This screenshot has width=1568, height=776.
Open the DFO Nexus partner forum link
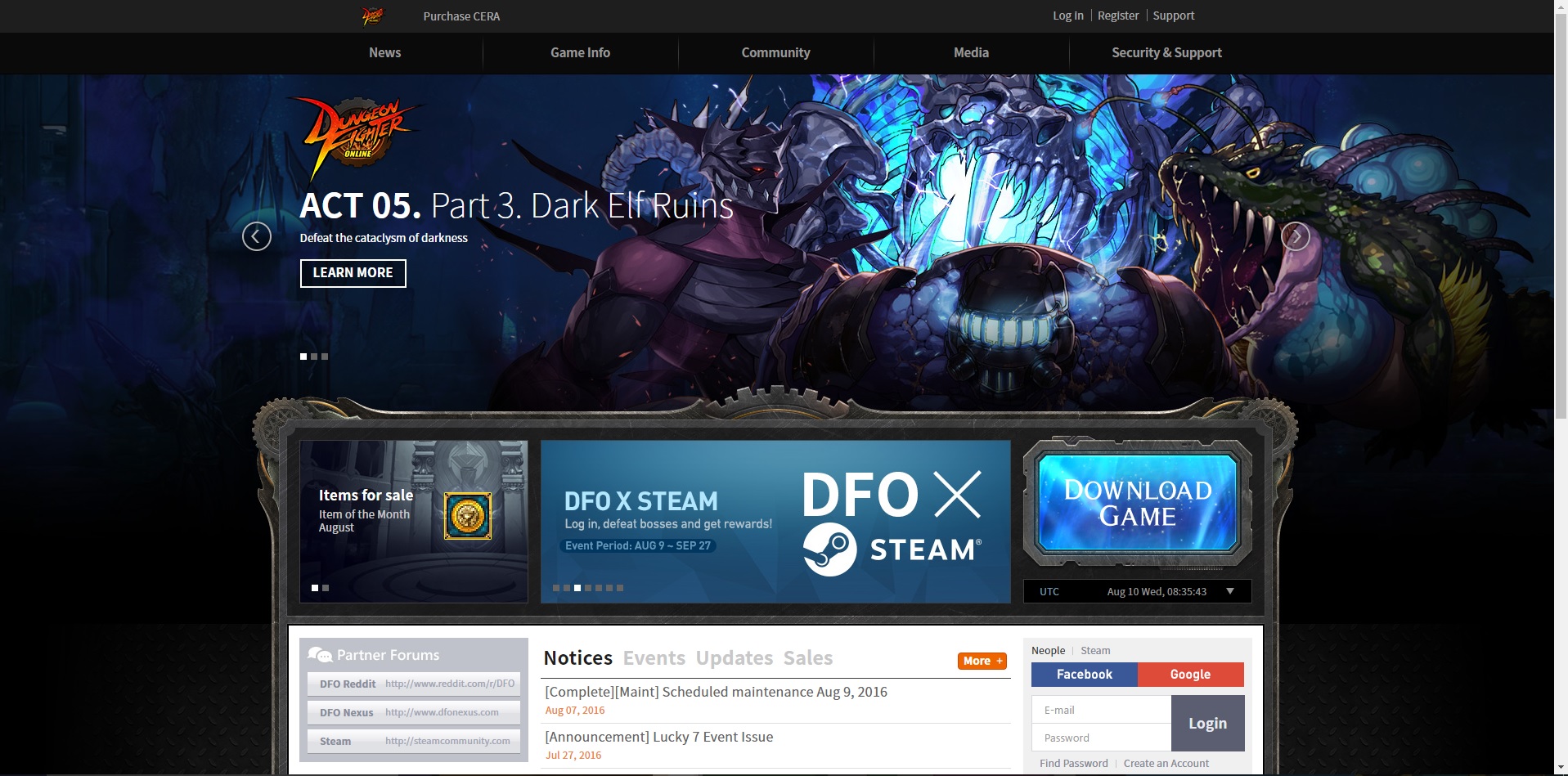414,712
